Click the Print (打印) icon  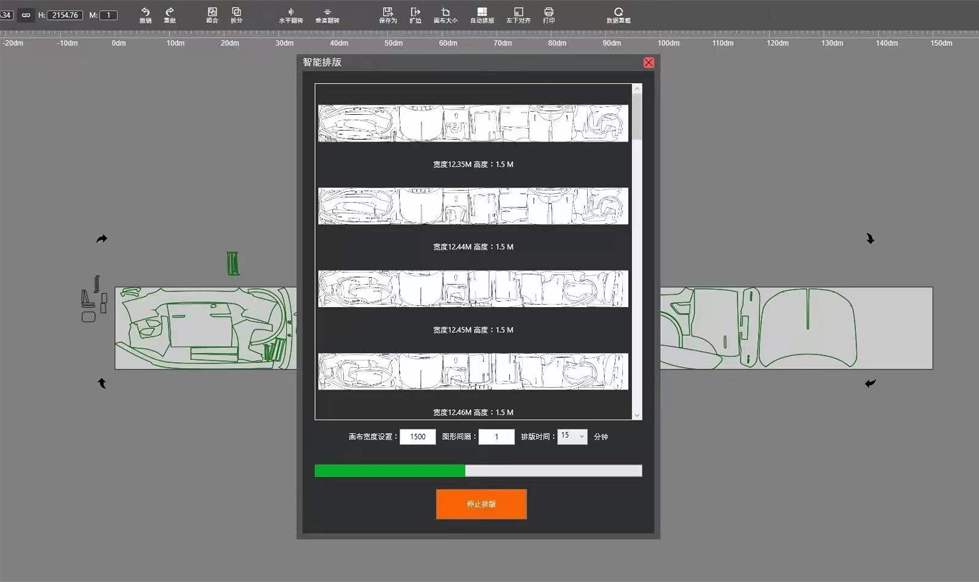tap(548, 14)
